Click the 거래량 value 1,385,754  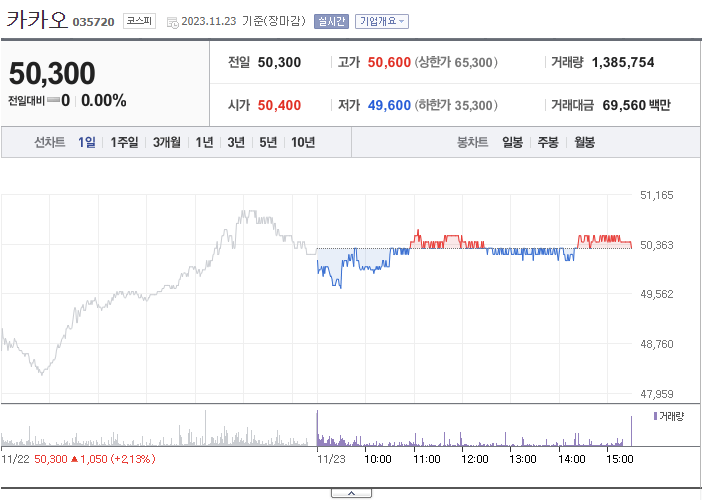click(x=623, y=62)
